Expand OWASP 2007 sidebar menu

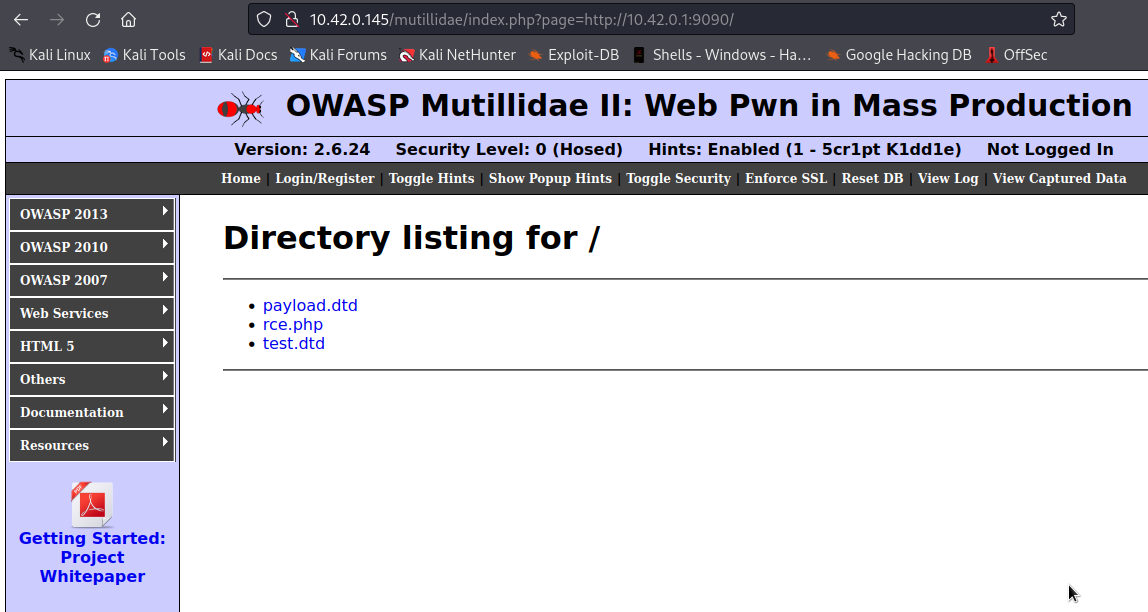pos(92,280)
